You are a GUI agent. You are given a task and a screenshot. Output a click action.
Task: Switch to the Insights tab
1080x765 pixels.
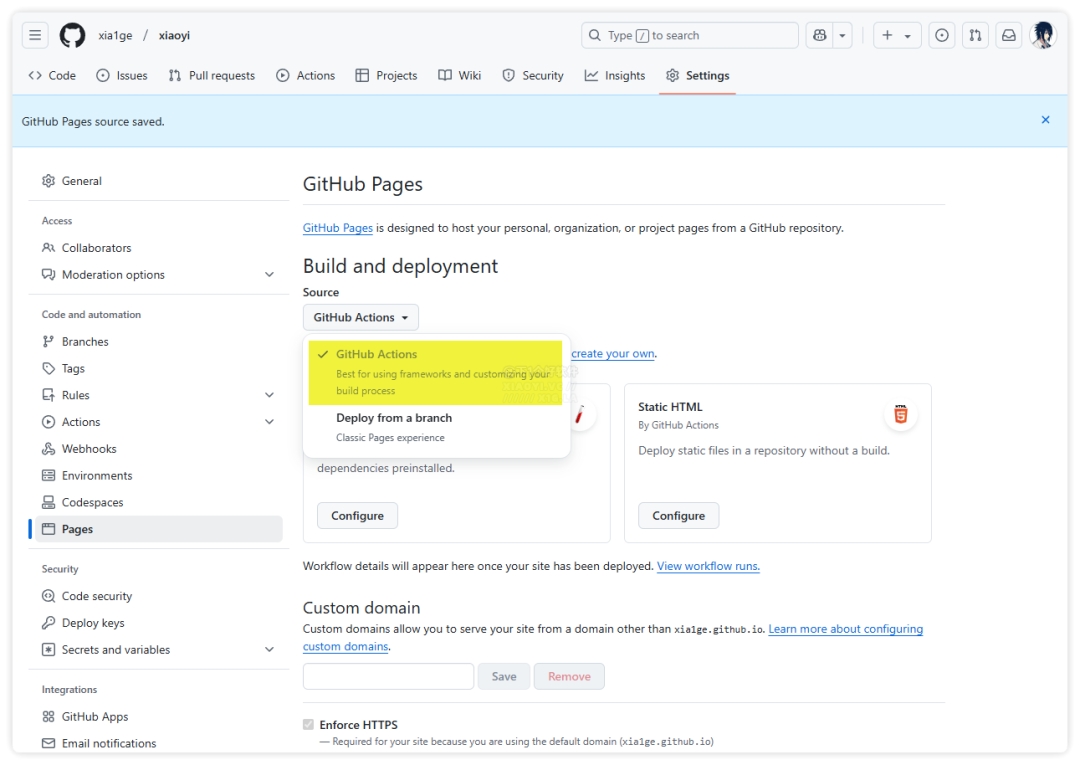(x=615, y=76)
